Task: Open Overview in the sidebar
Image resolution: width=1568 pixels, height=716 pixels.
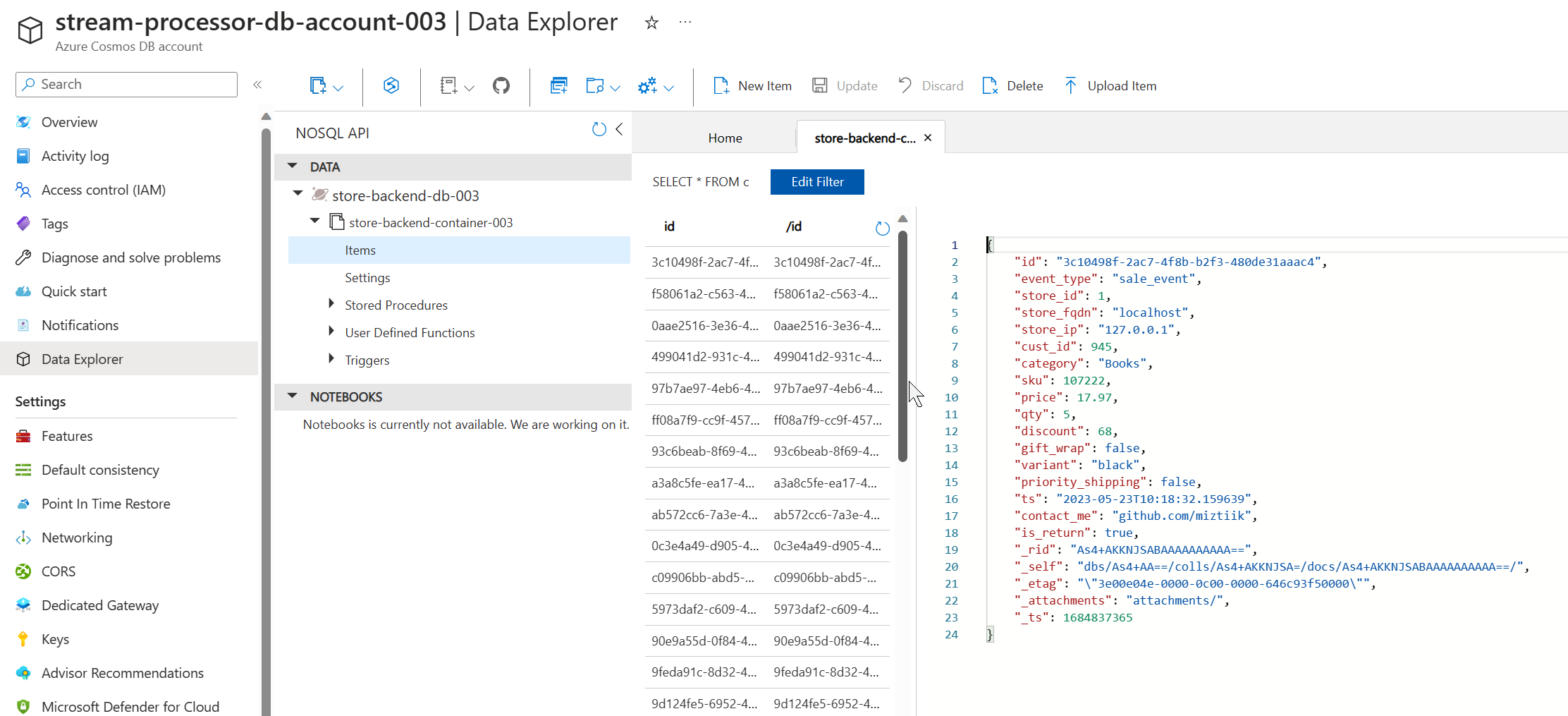Action: point(69,122)
